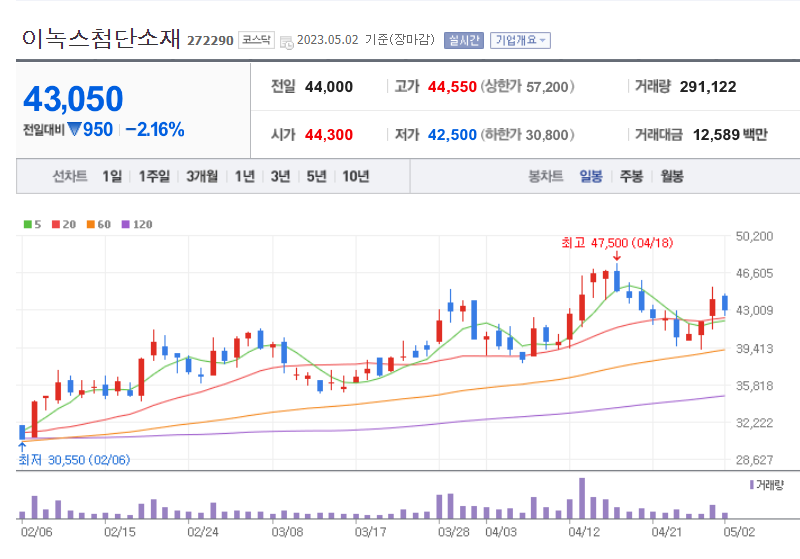The width and height of the screenshot is (800, 559).
Task: Click the purple 120-day moving average swatch
Action: coord(126,224)
